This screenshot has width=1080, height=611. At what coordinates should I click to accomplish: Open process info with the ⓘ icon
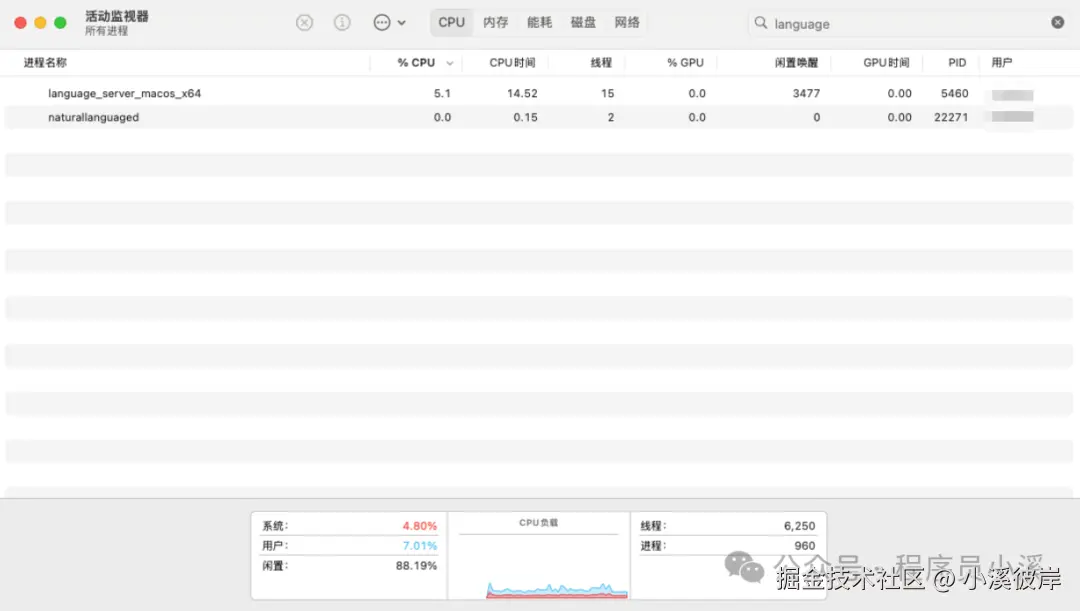[x=341, y=22]
